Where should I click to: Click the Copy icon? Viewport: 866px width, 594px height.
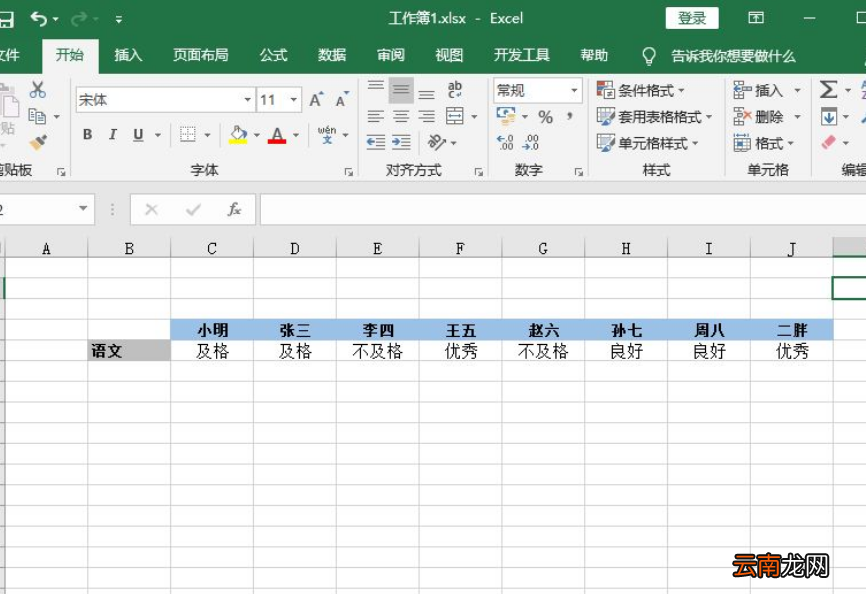click(x=37, y=116)
